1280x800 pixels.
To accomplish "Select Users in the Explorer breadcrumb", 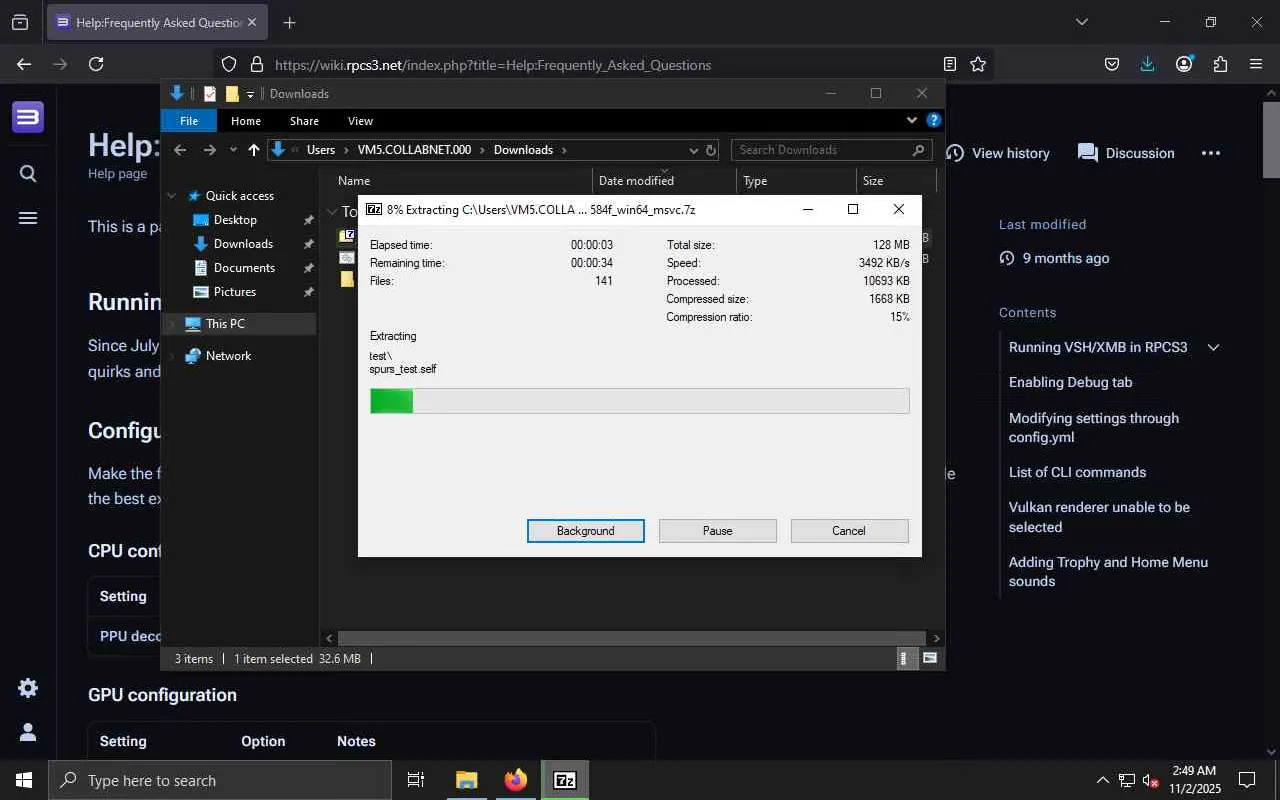I will click(x=321, y=150).
